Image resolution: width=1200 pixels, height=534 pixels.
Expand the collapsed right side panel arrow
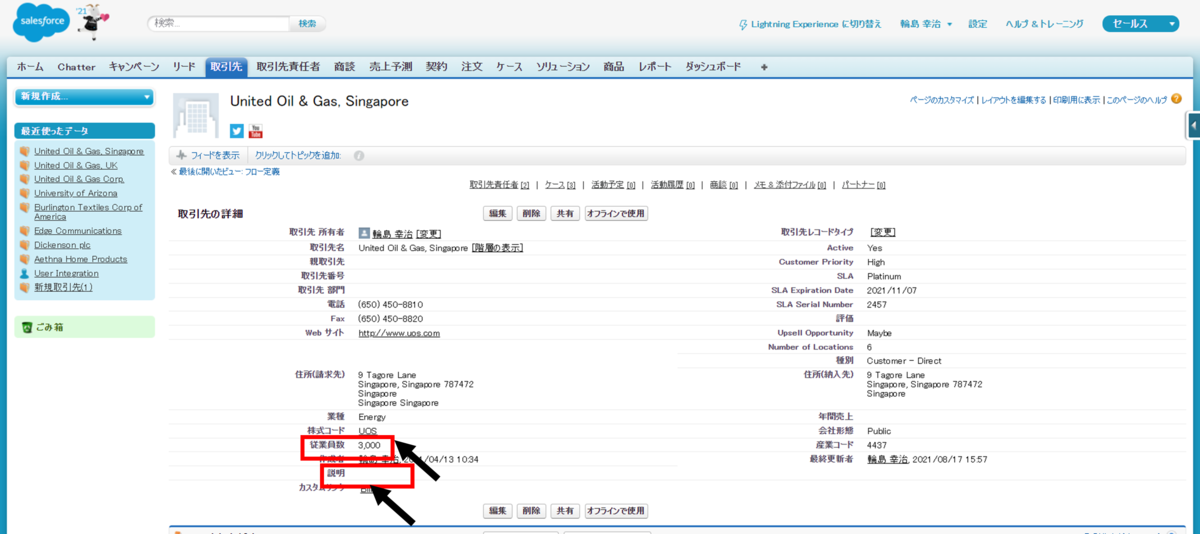pos(1194,125)
